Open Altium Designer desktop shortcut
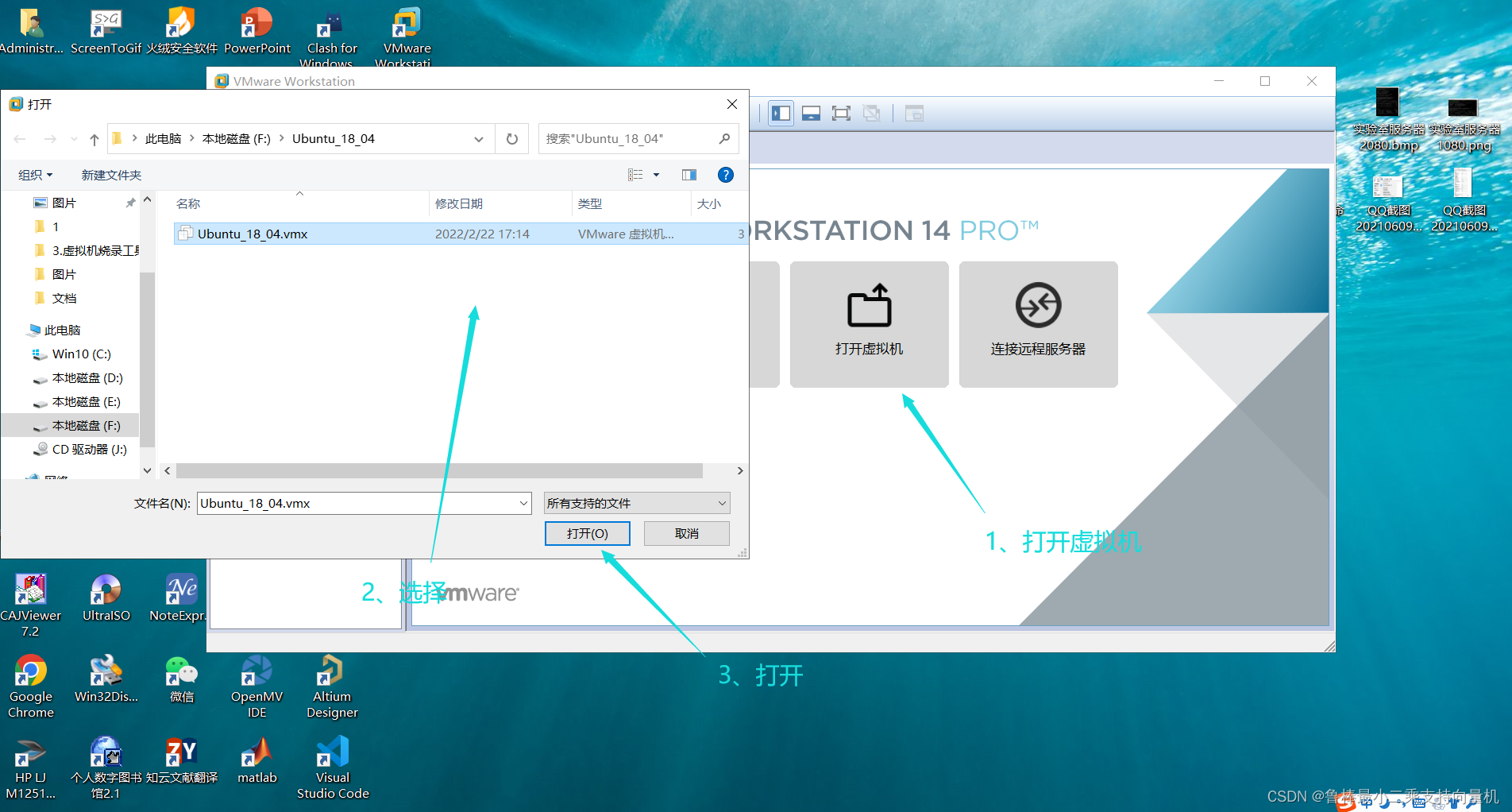1512x812 pixels. [x=332, y=686]
